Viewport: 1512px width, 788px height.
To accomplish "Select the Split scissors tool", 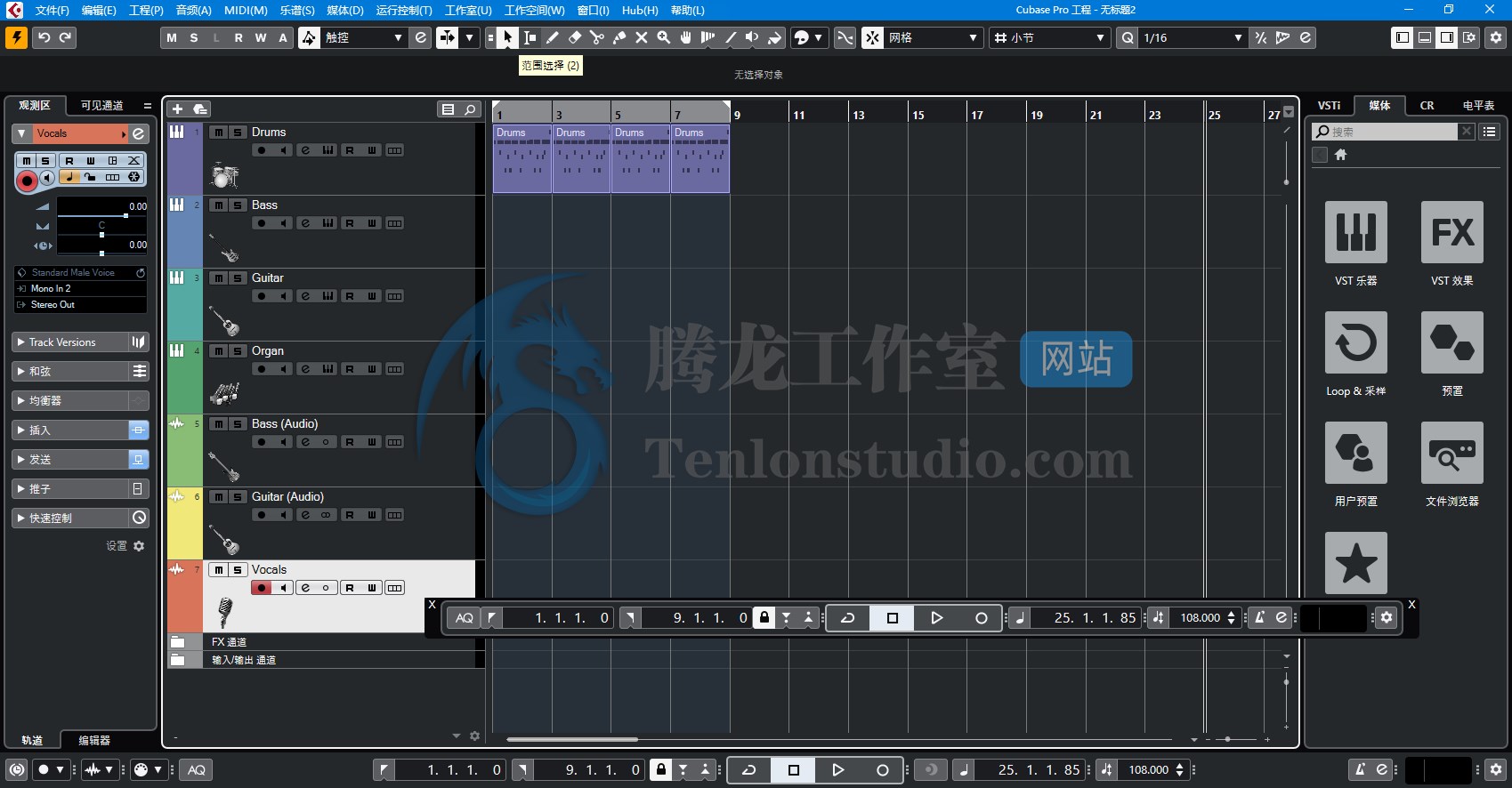I will click(596, 37).
